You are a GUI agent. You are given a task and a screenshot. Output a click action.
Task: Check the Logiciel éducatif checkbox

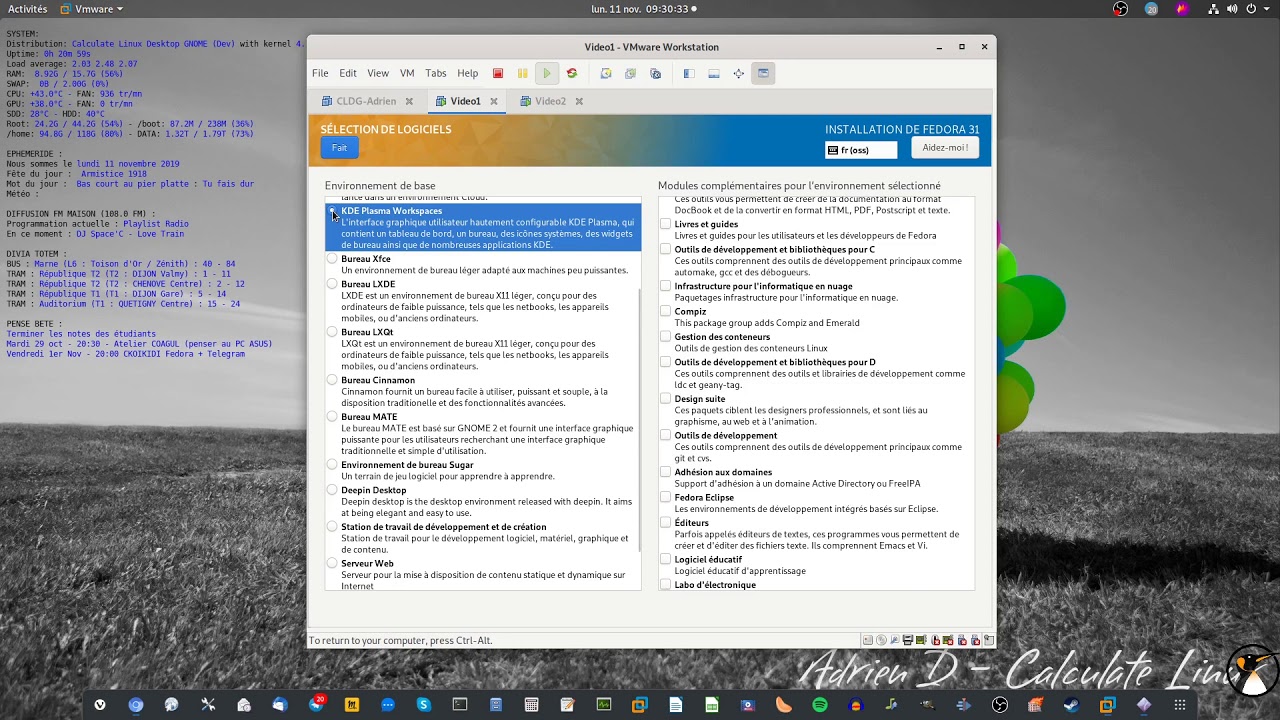[x=665, y=559]
